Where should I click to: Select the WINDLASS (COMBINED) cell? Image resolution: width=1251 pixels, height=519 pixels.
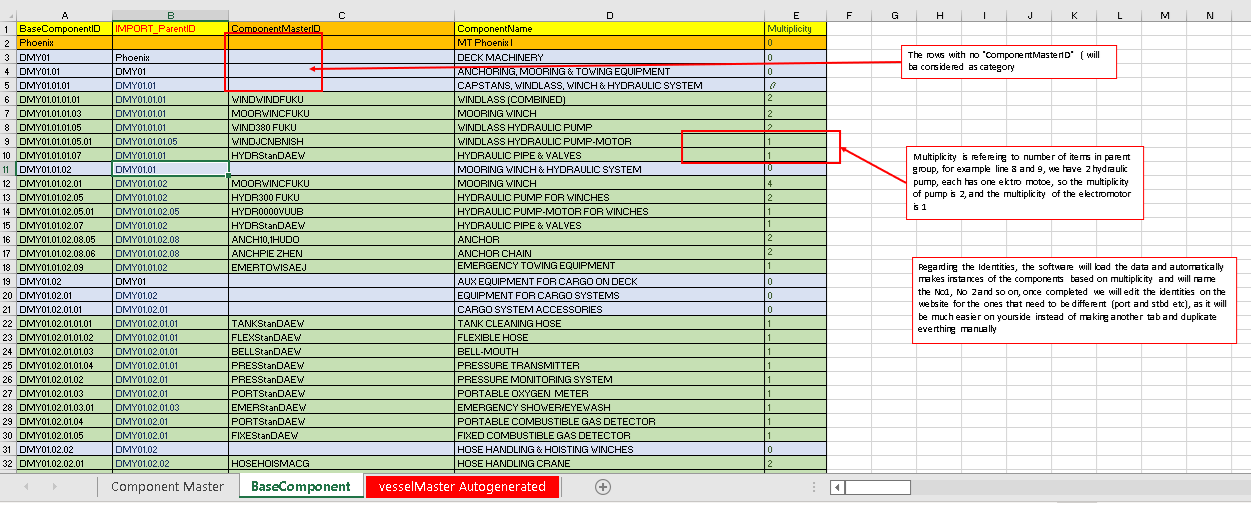pyautogui.click(x=609, y=99)
